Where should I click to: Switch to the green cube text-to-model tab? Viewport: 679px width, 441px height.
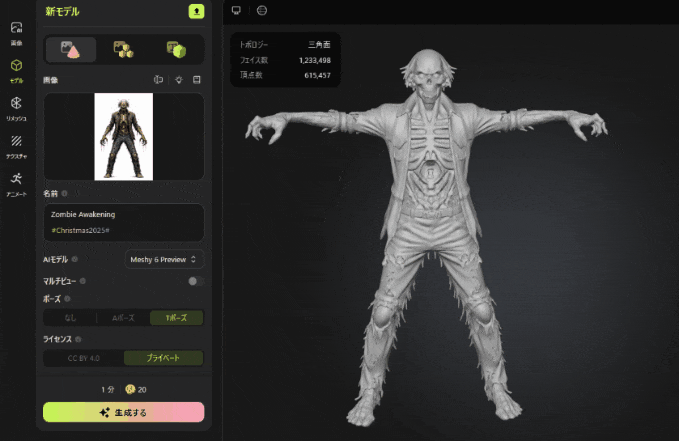pyautogui.click(x=177, y=49)
